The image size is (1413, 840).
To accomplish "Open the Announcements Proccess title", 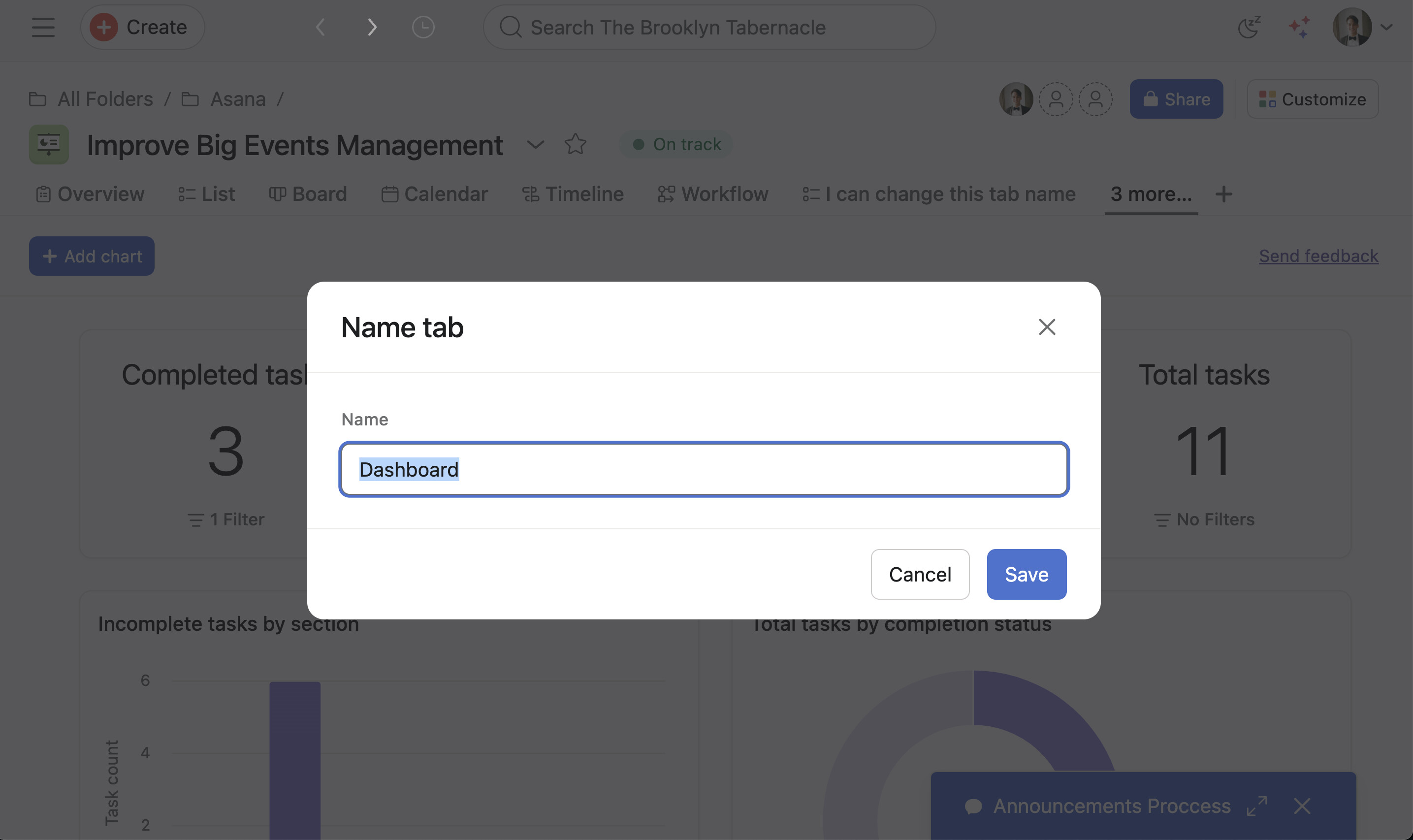I will (1112, 806).
